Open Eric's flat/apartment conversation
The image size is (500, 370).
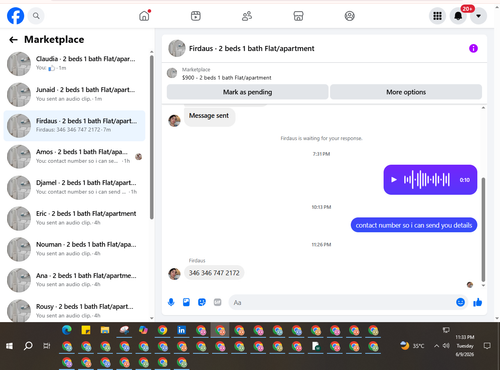click(74, 218)
